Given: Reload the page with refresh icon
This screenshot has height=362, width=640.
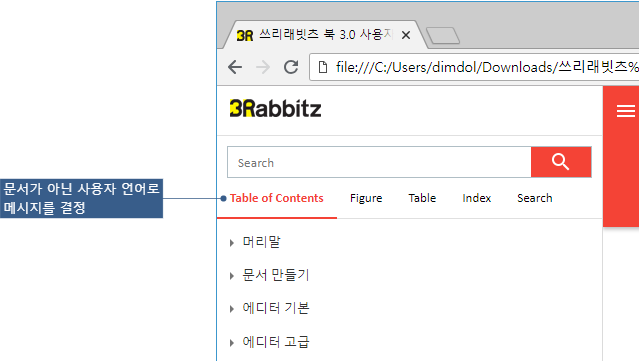Looking at the screenshot, I should click(291, 67).
